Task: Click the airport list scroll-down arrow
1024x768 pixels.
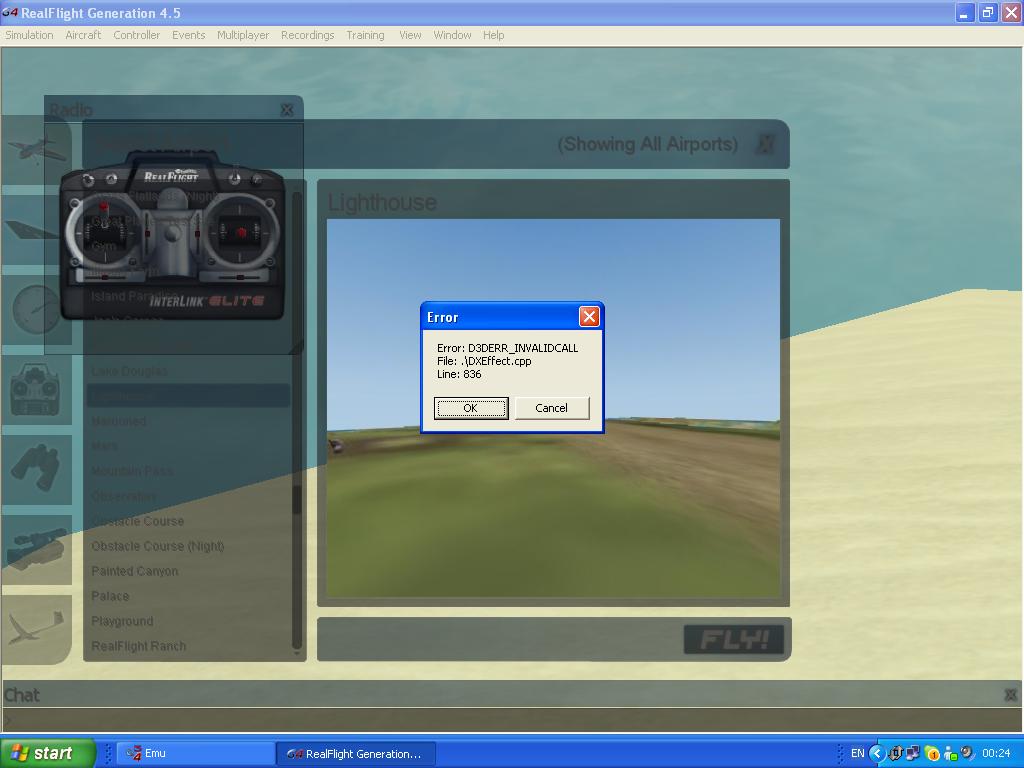Action: pyautogui.click(x=296, y=652)
